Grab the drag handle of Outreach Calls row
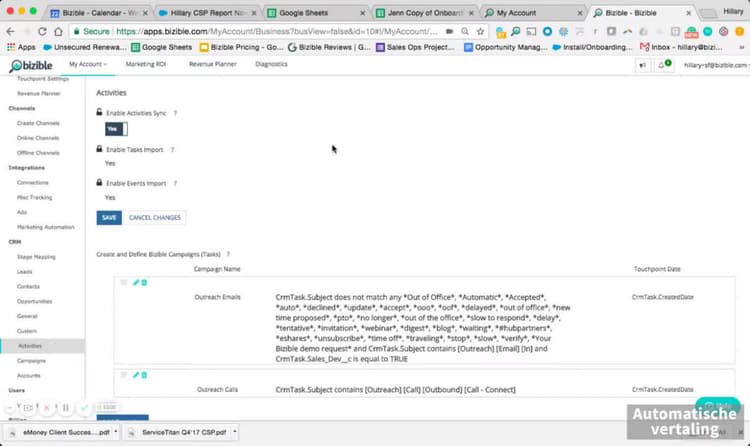 coord(124,375)
